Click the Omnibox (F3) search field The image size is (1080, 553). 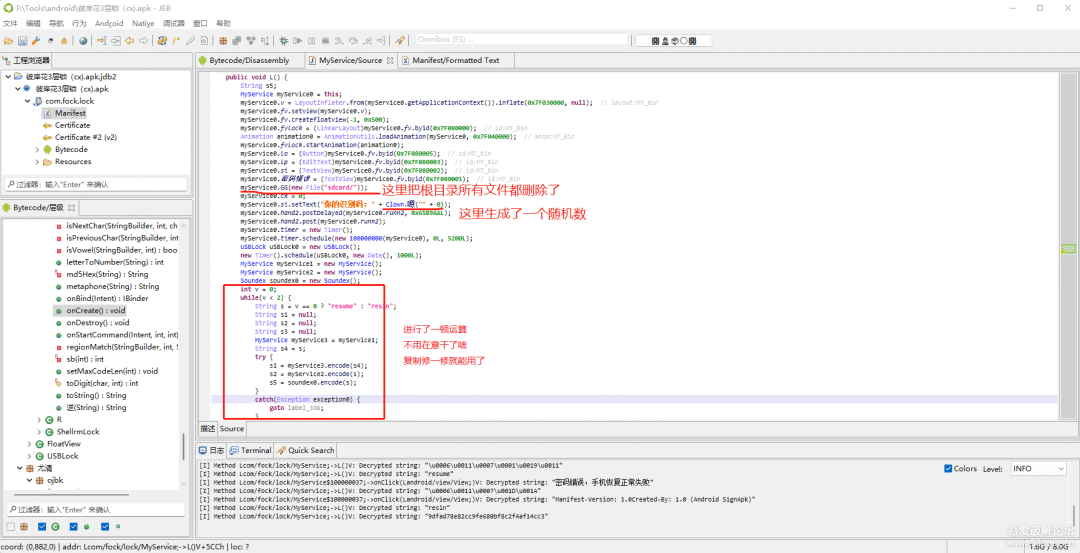coord(521,40)
